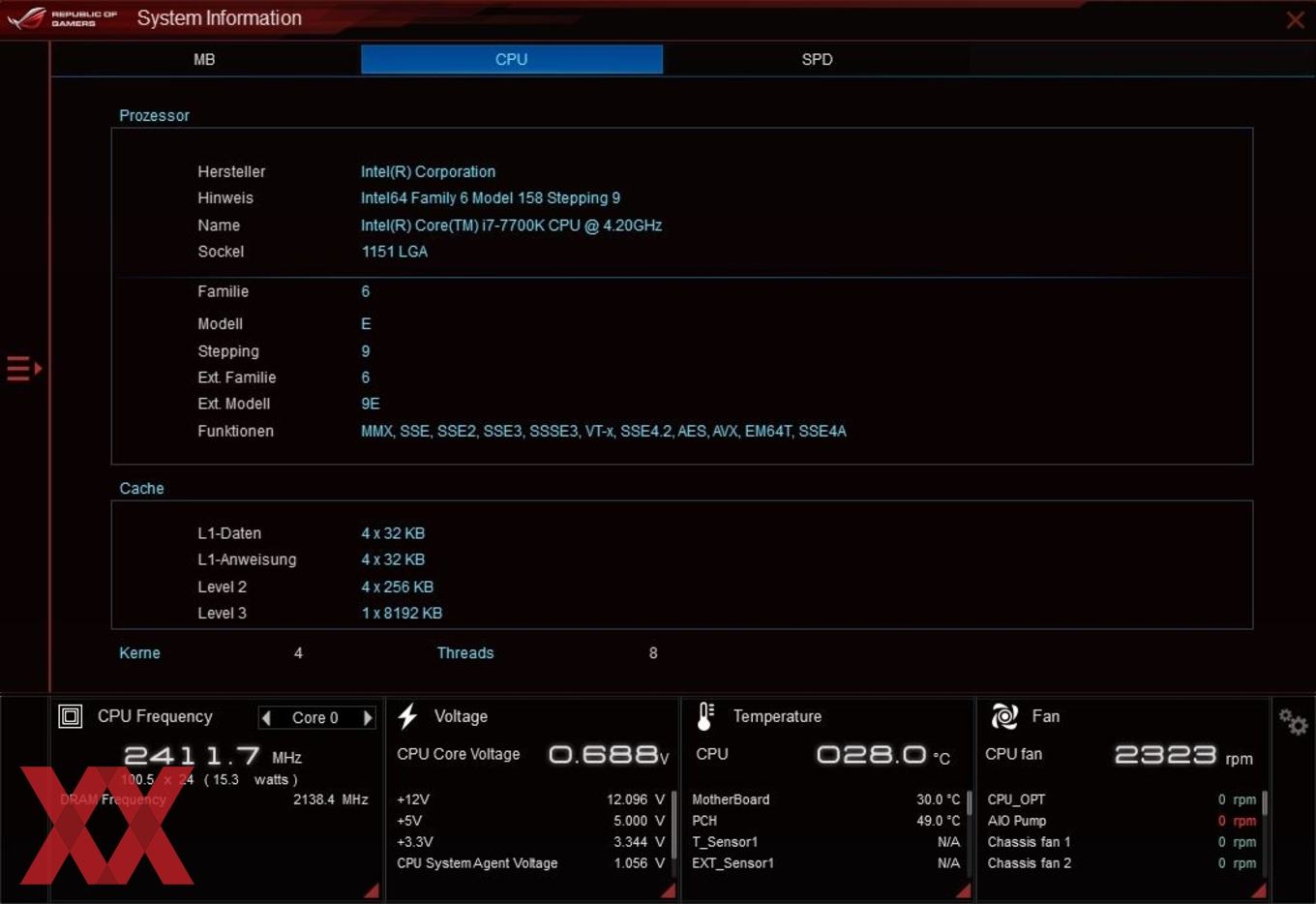Image resolution: width=1316 pixels, height=904 pixels.
Task: Click the +3.3V row value 3.344
Action: [639, 842]
